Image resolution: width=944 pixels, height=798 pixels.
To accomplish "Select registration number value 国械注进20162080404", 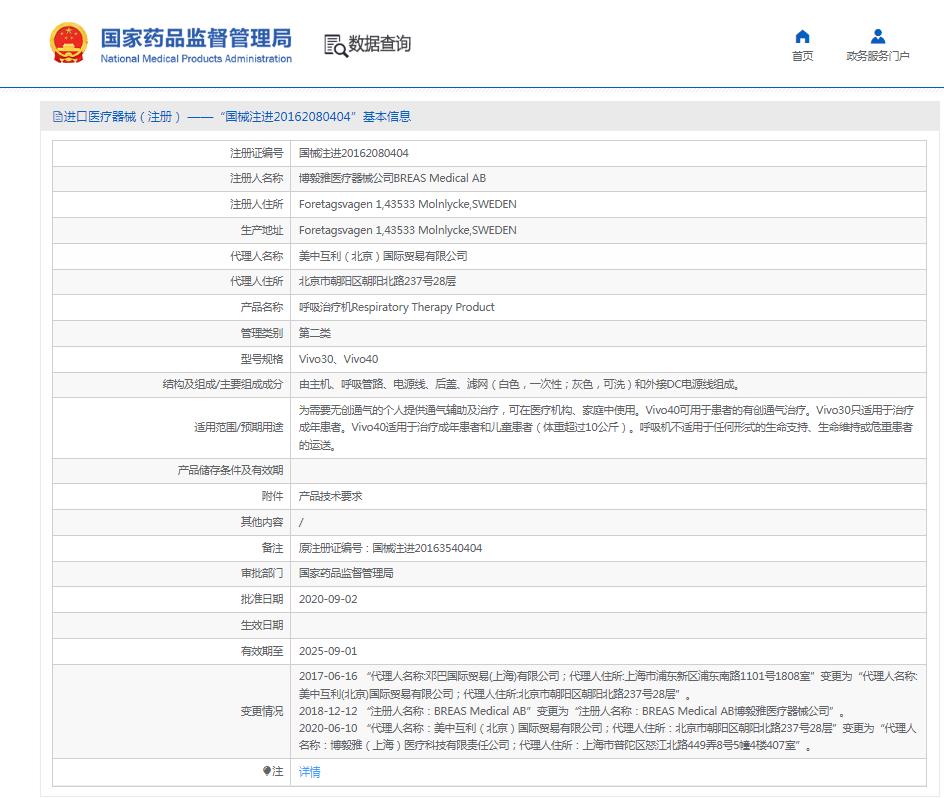I will coord(354,153).
